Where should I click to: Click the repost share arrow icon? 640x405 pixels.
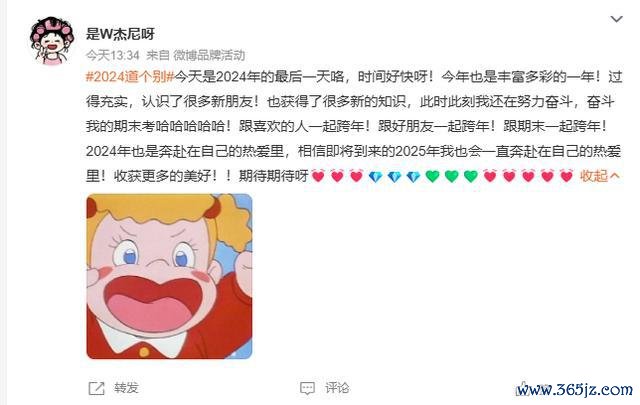coord(97,388)
